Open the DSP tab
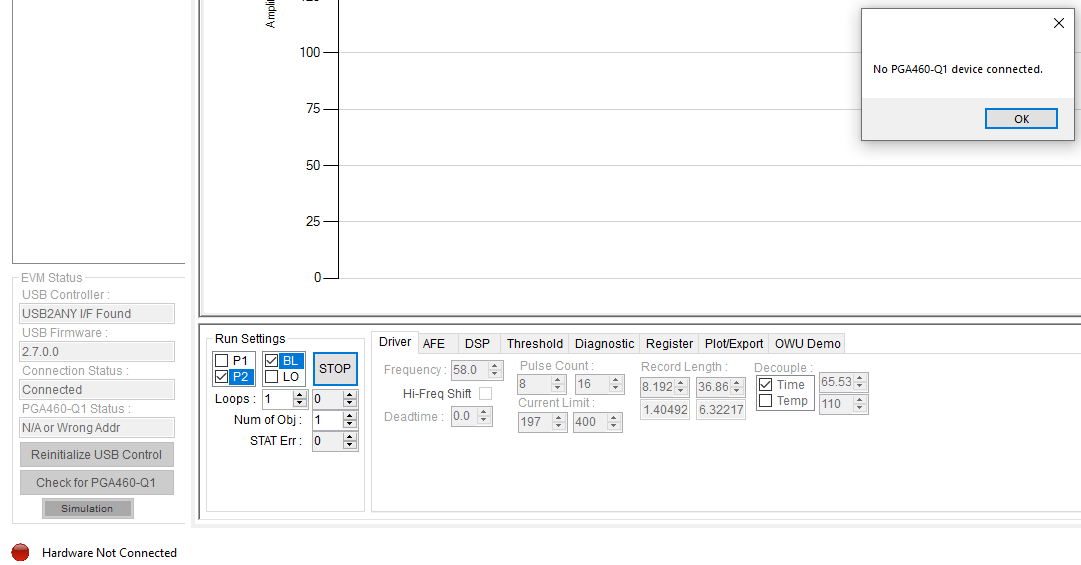Viewport: 1081px width, 565px height. 477,343
